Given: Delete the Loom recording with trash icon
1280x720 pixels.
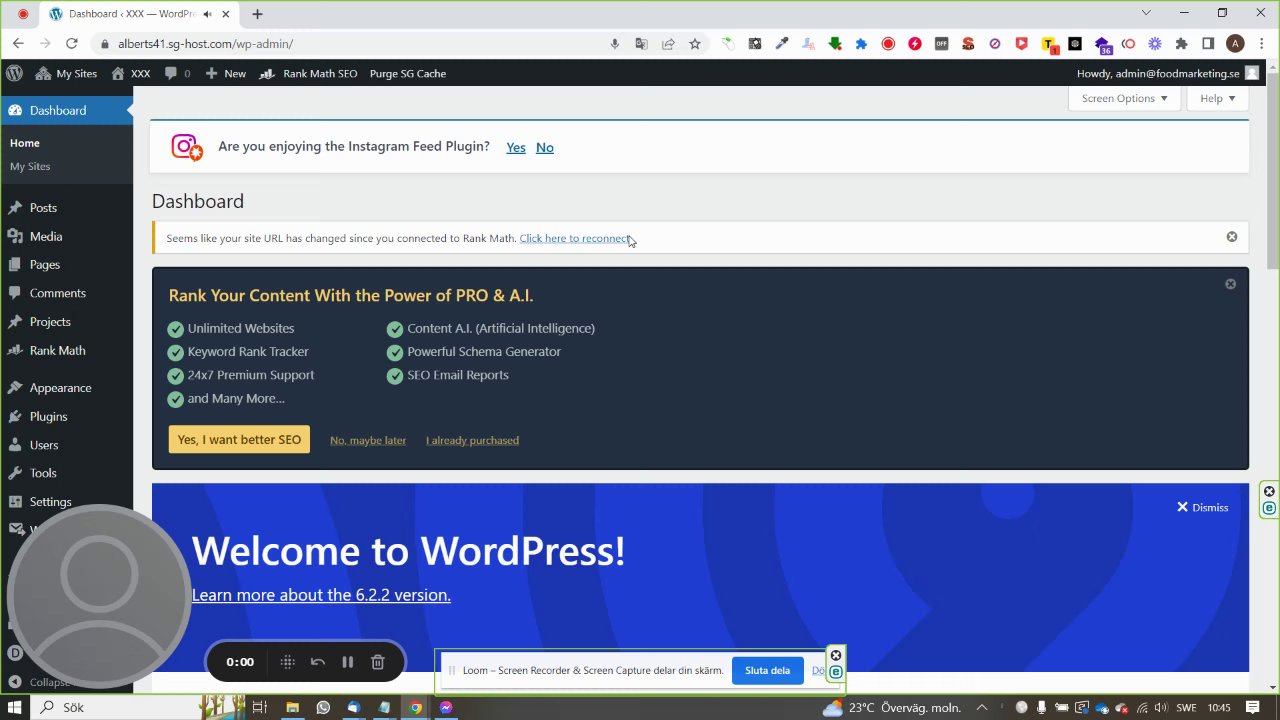Looking at the screenshot, I should coord(378,662).
